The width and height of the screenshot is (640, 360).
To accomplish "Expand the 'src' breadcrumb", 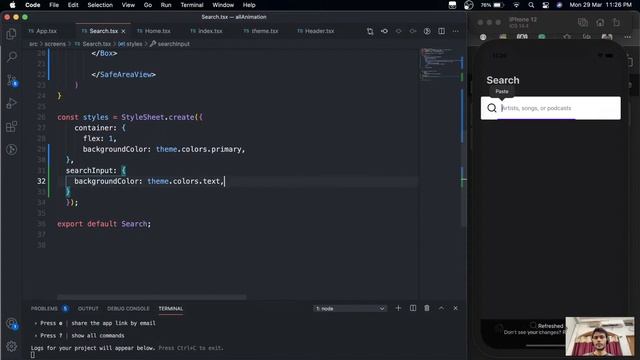I will [x=33, y=44].
